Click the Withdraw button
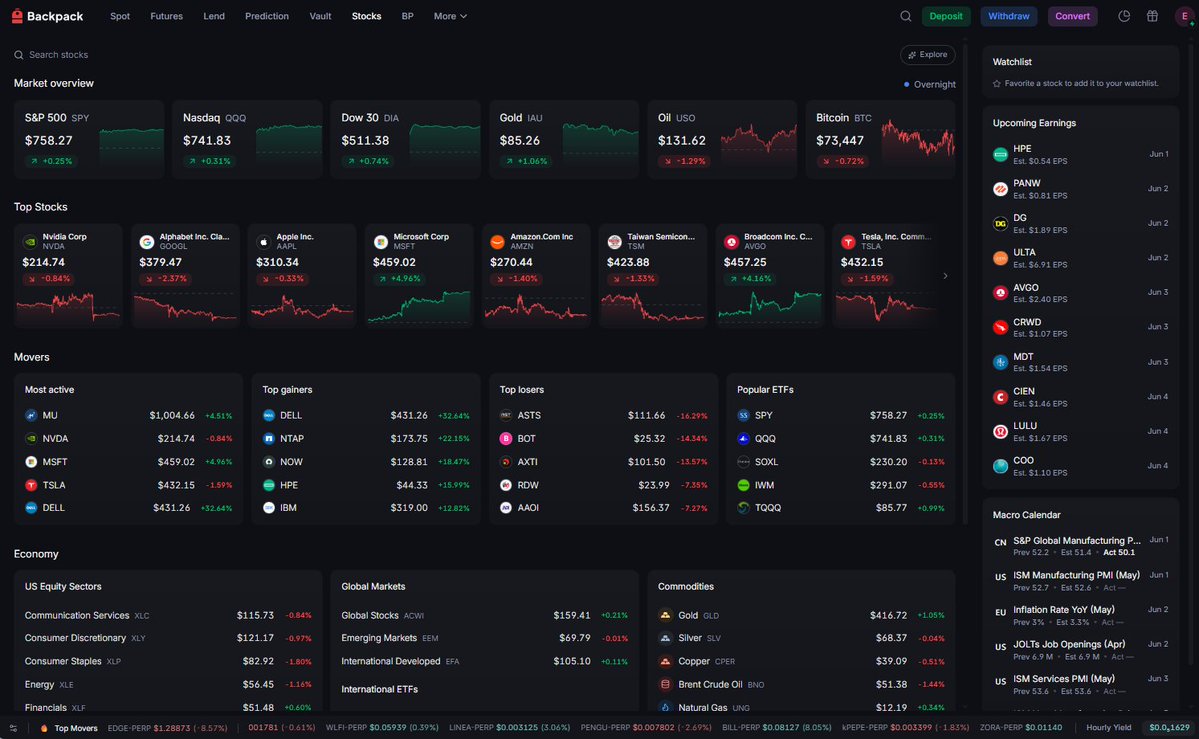Screen dimensions: 1199x739 (1009, 16)
